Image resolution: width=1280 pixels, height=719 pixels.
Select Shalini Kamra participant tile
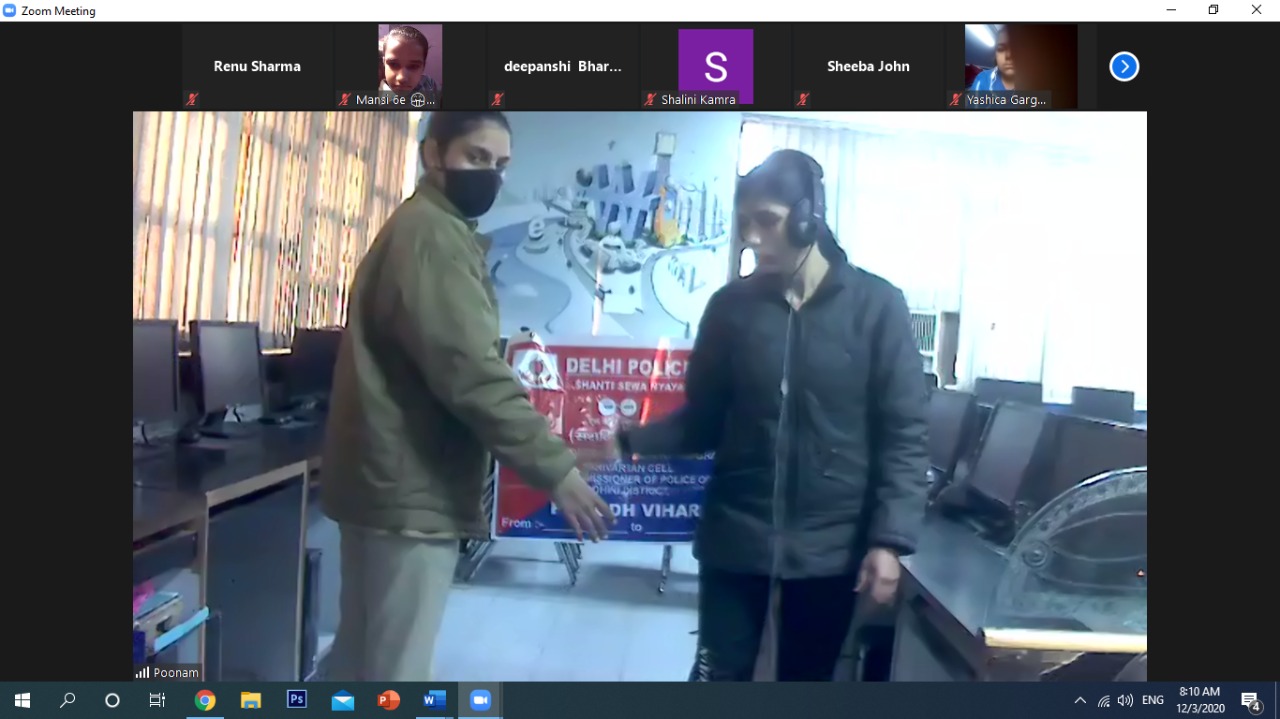(715, 67)
